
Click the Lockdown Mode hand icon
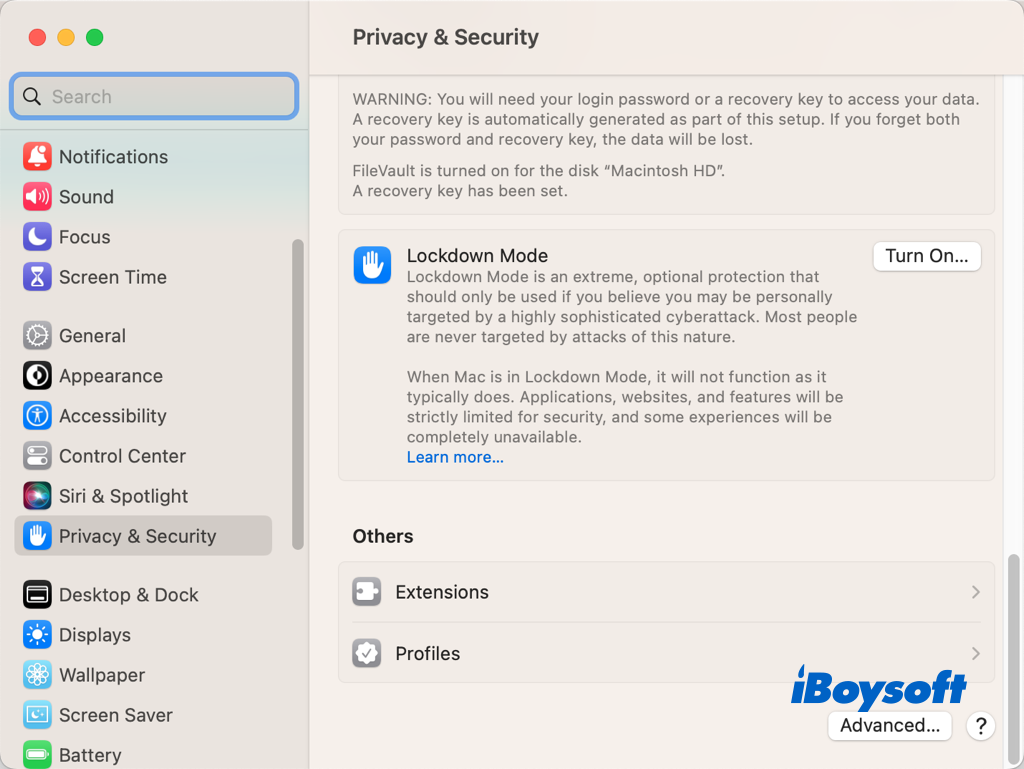(372, 265)
